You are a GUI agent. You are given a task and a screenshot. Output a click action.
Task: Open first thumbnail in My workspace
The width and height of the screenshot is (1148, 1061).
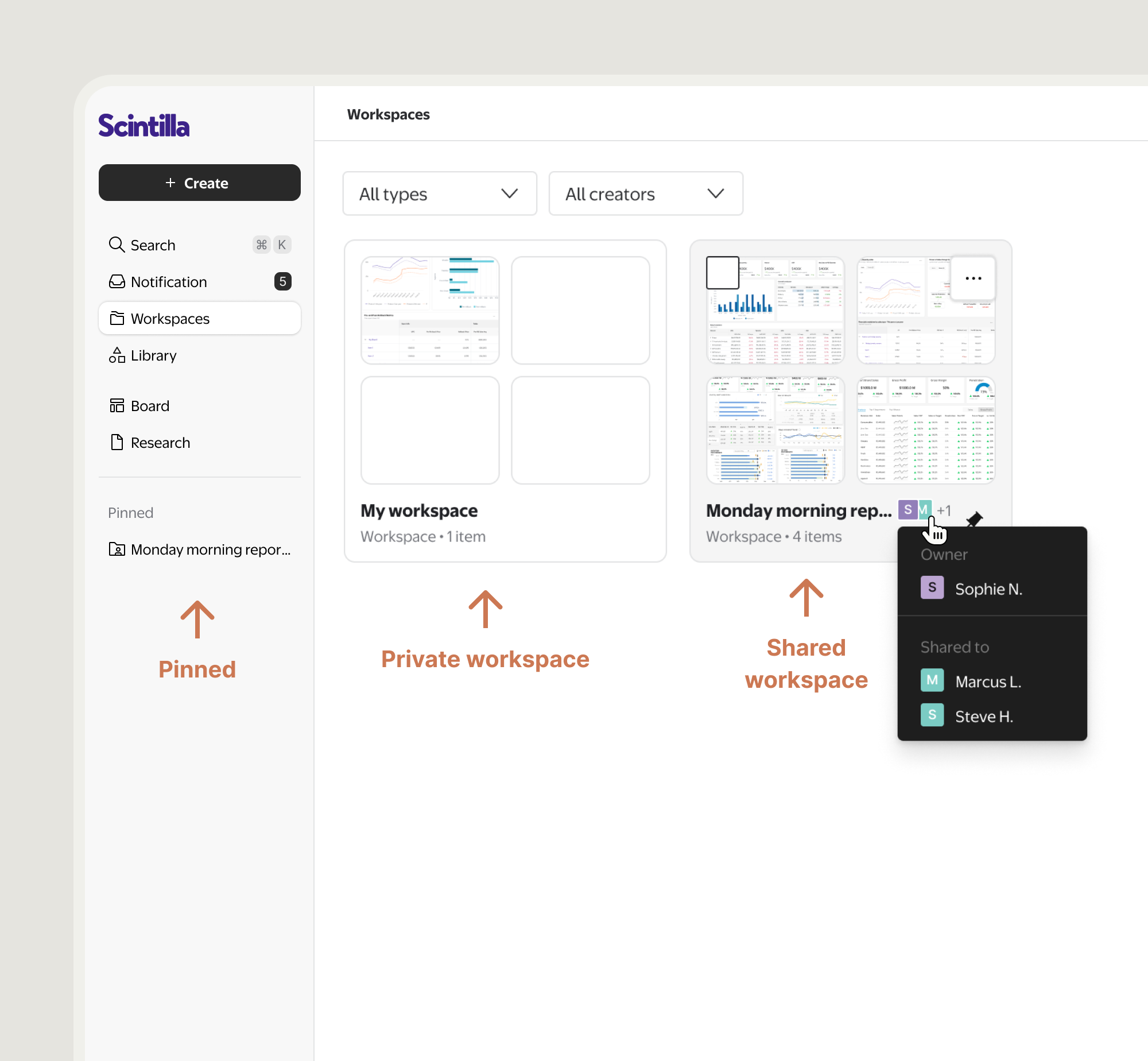pyautogui.click(x=430, y=310)
